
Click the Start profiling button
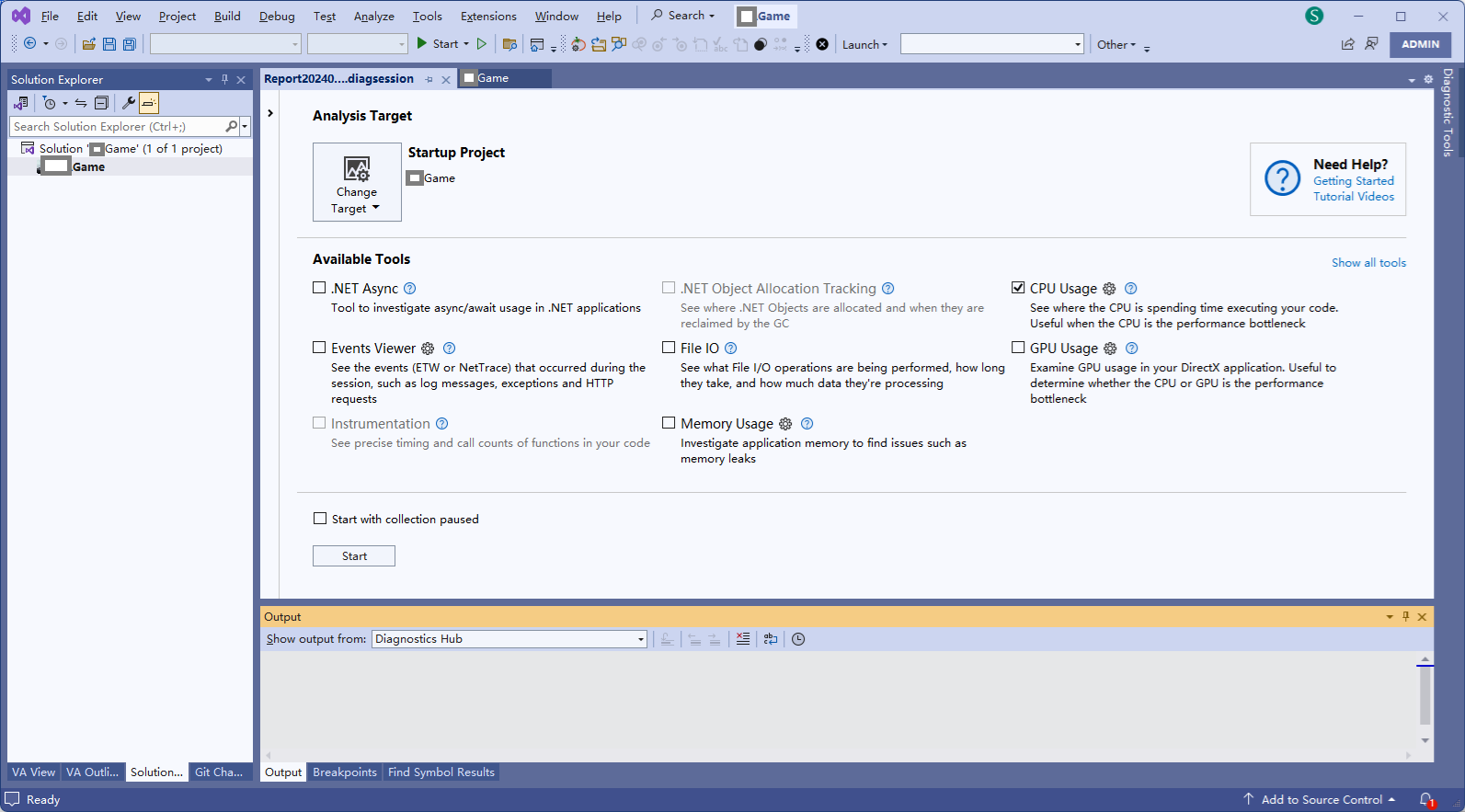click(354, 556)
